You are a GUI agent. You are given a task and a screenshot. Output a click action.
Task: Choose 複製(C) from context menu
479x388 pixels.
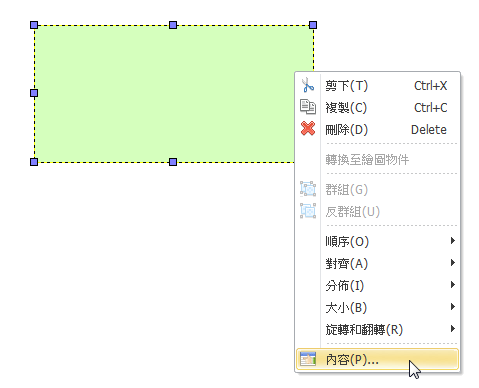pyautogui.click(x=377, y=108)
